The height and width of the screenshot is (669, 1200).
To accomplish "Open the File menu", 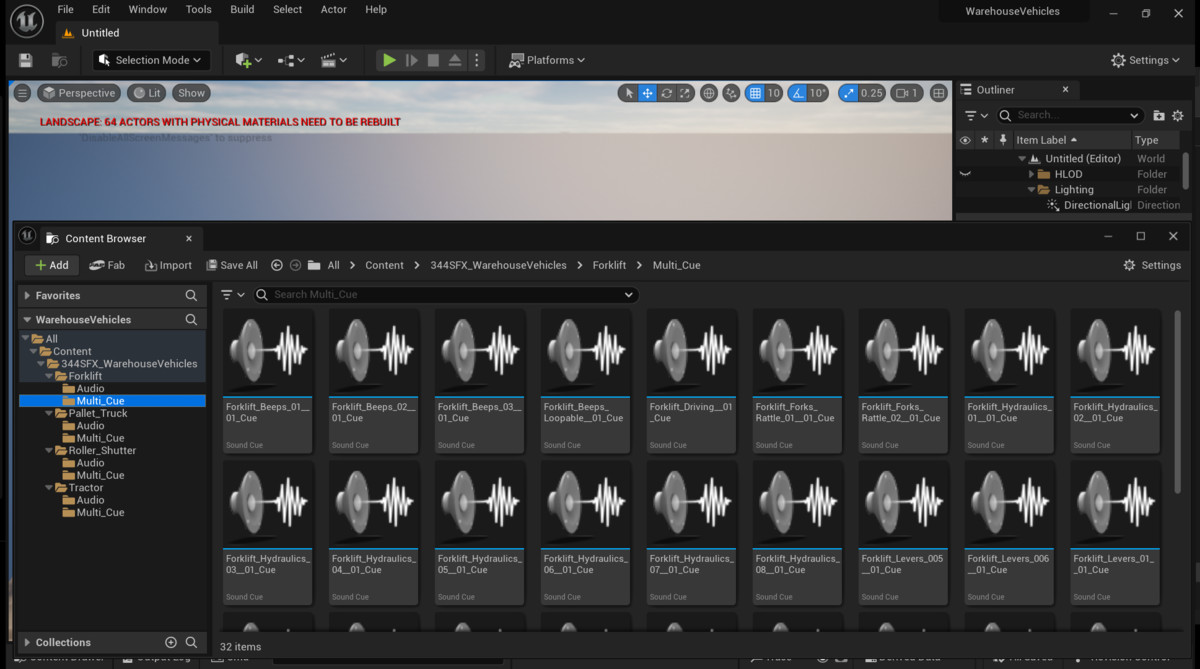I will point(65,9).
